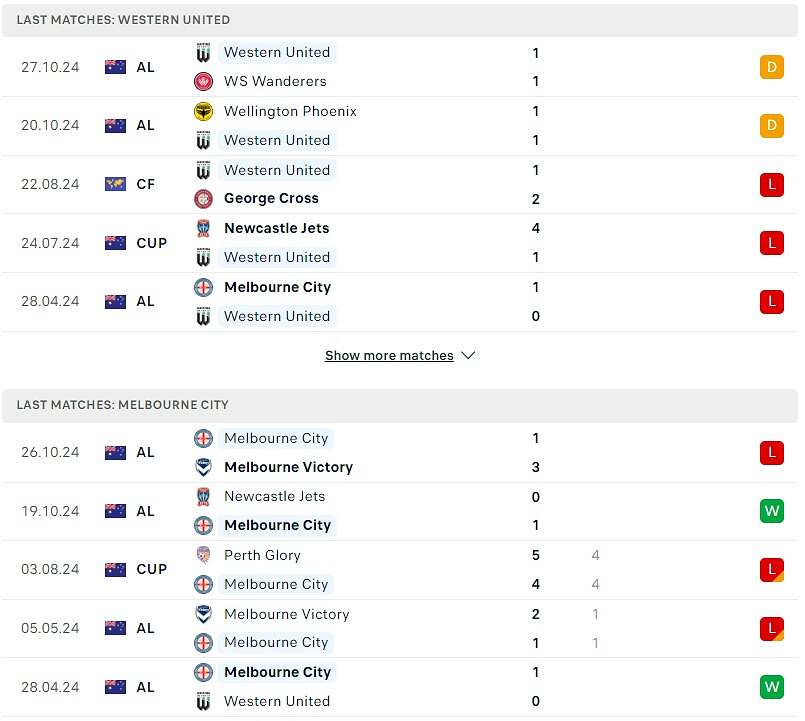Open the 28.04.24 match date in Melbourne City section
This screenshot has width=805, height=721.
tap(50, 687)
